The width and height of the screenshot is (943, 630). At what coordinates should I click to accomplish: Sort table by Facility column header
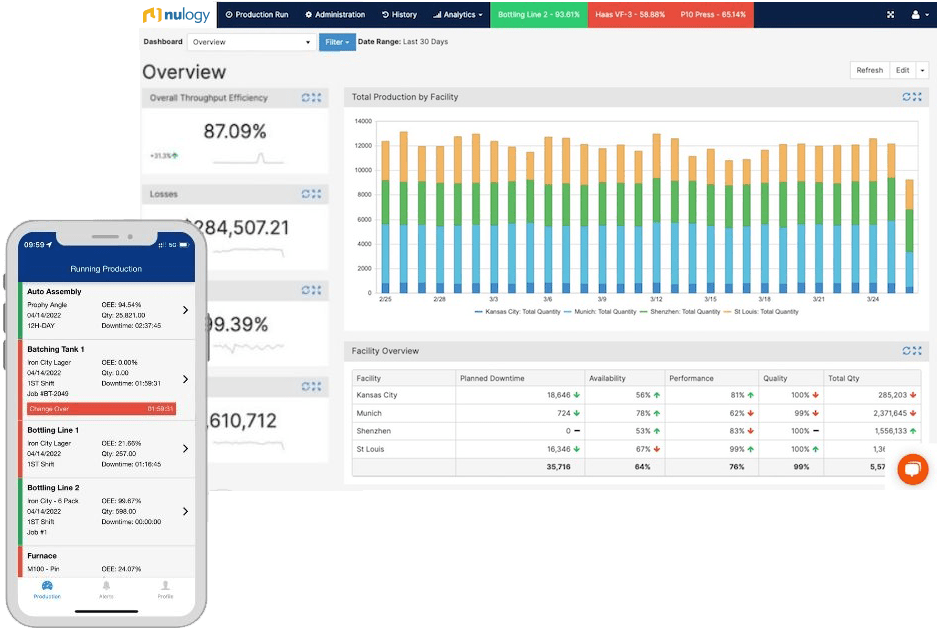[x=404, y=378]
